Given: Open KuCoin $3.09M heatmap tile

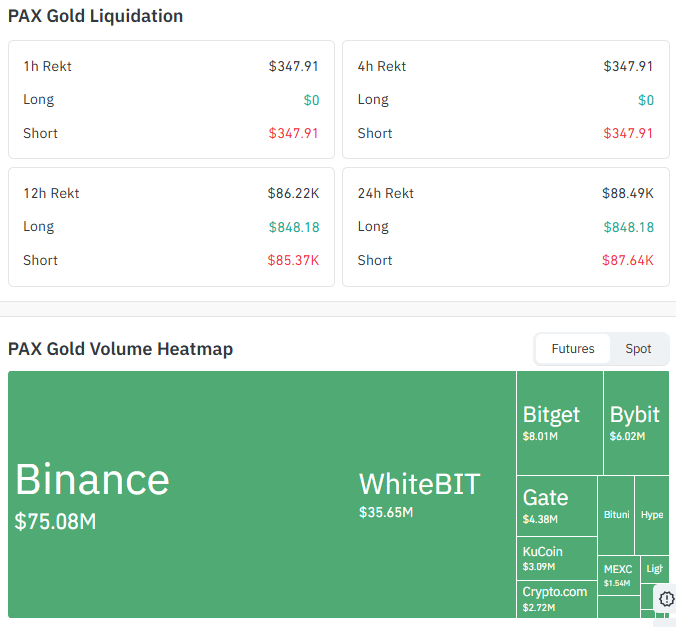Looking at the screenshot, I should 557,558.
